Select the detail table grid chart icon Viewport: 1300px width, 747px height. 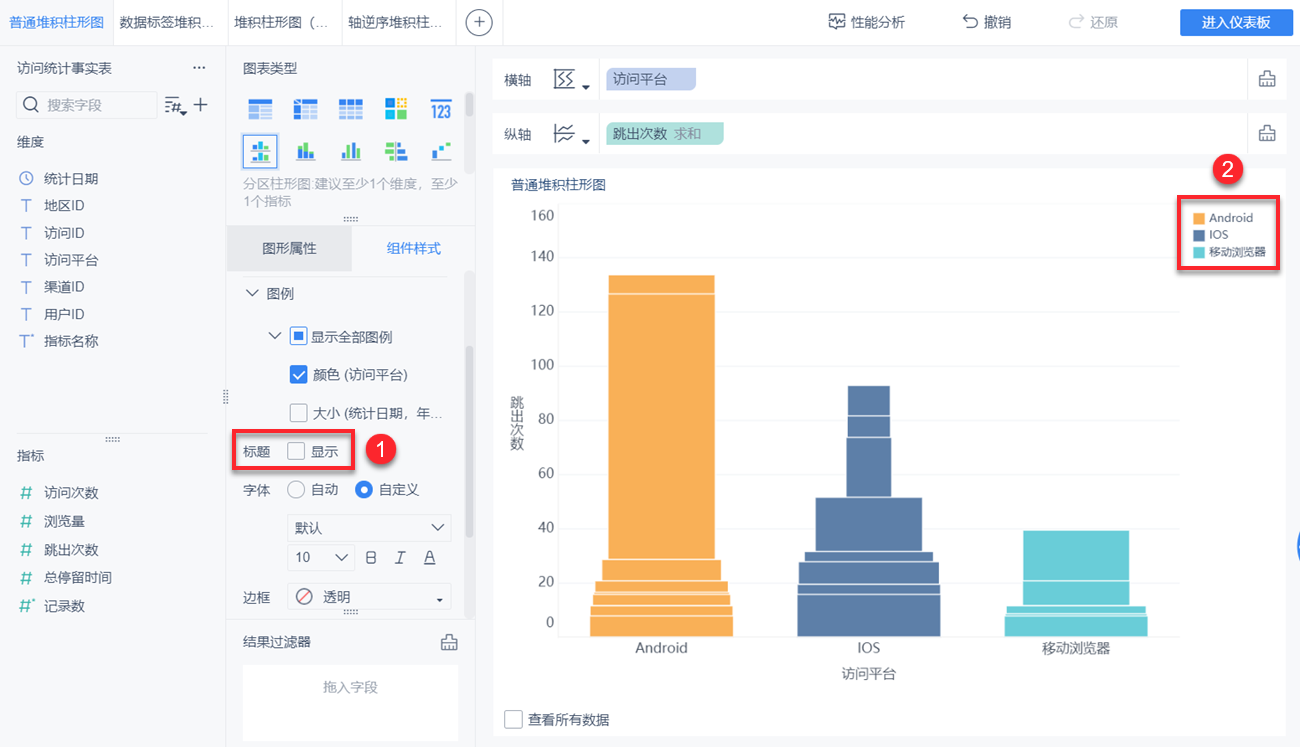pyautogui.click(x=350, y=109)
